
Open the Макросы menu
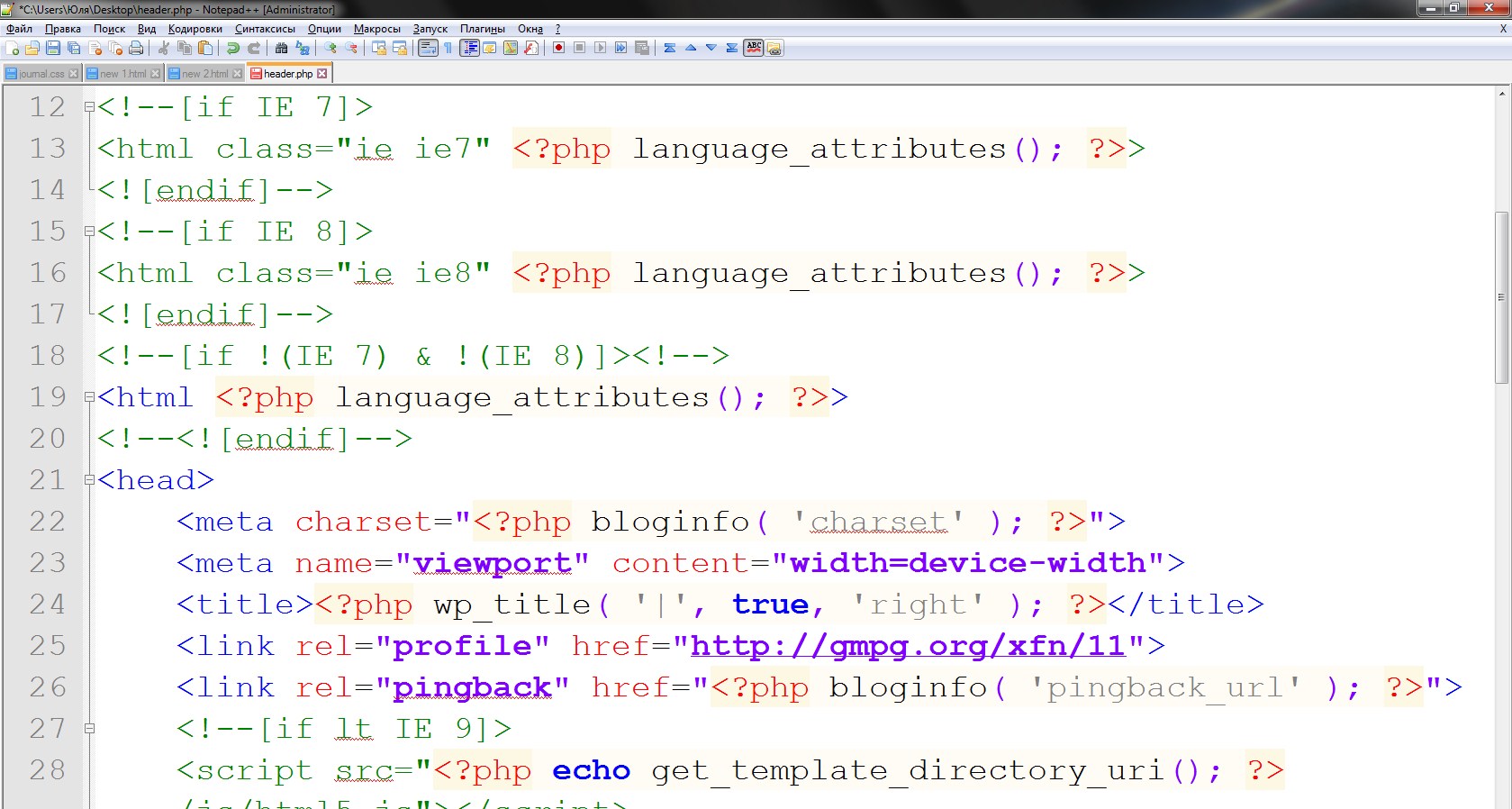pos(377,29)
